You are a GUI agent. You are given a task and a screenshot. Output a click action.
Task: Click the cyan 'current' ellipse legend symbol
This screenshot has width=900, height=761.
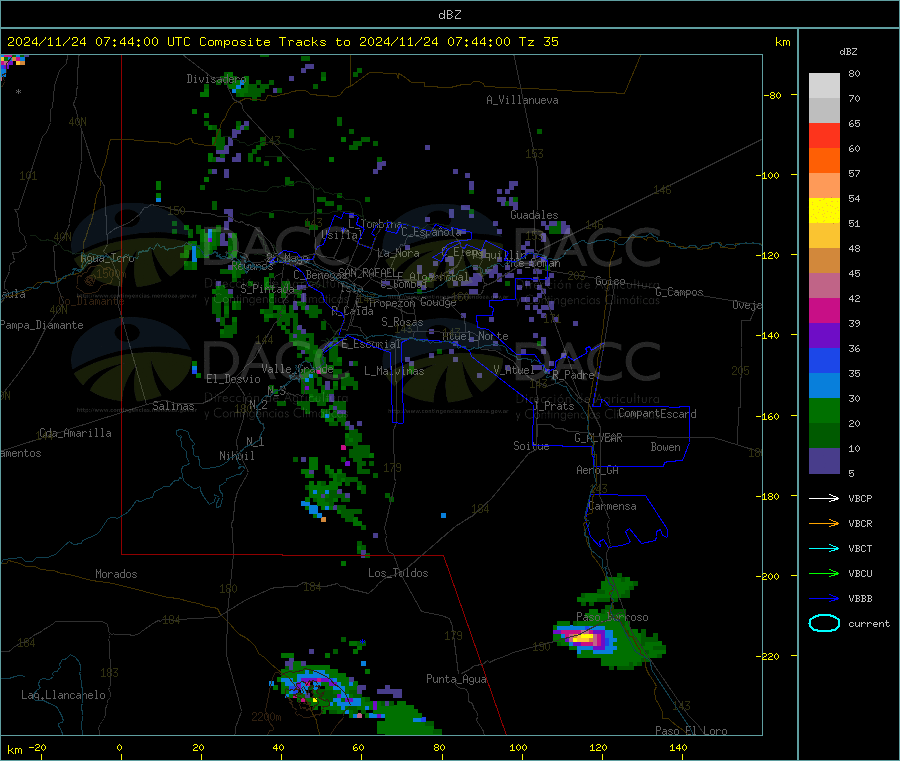click(824, 623)
